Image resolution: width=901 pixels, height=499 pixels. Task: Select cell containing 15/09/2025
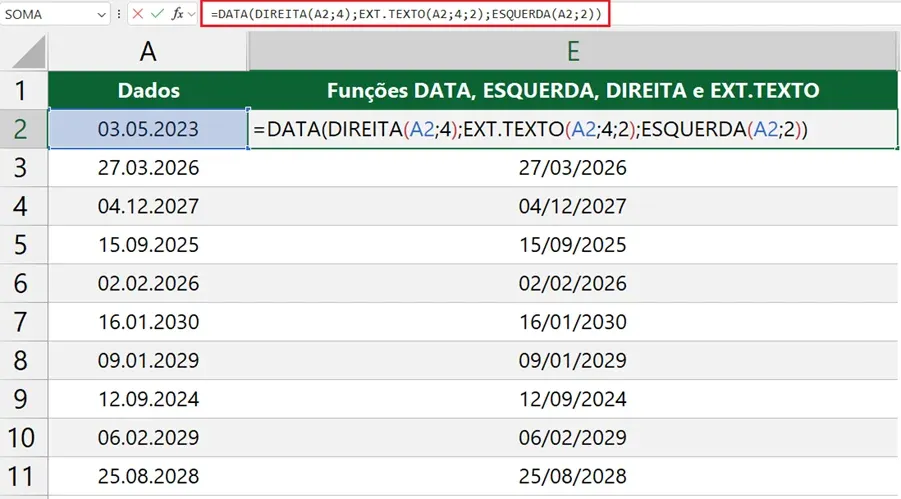(x=573, y=244)
